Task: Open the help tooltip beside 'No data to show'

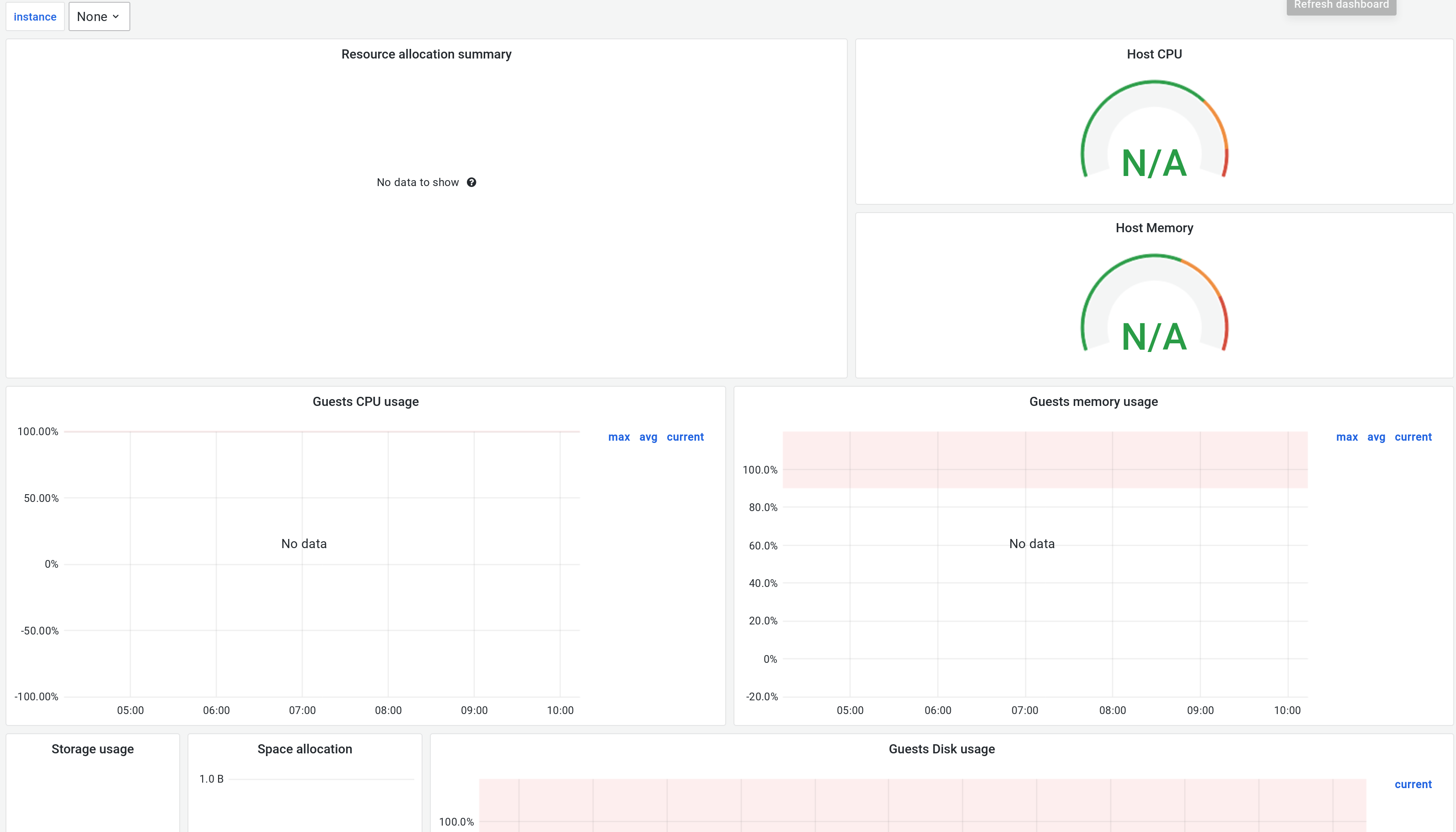Action: point(472,182)
